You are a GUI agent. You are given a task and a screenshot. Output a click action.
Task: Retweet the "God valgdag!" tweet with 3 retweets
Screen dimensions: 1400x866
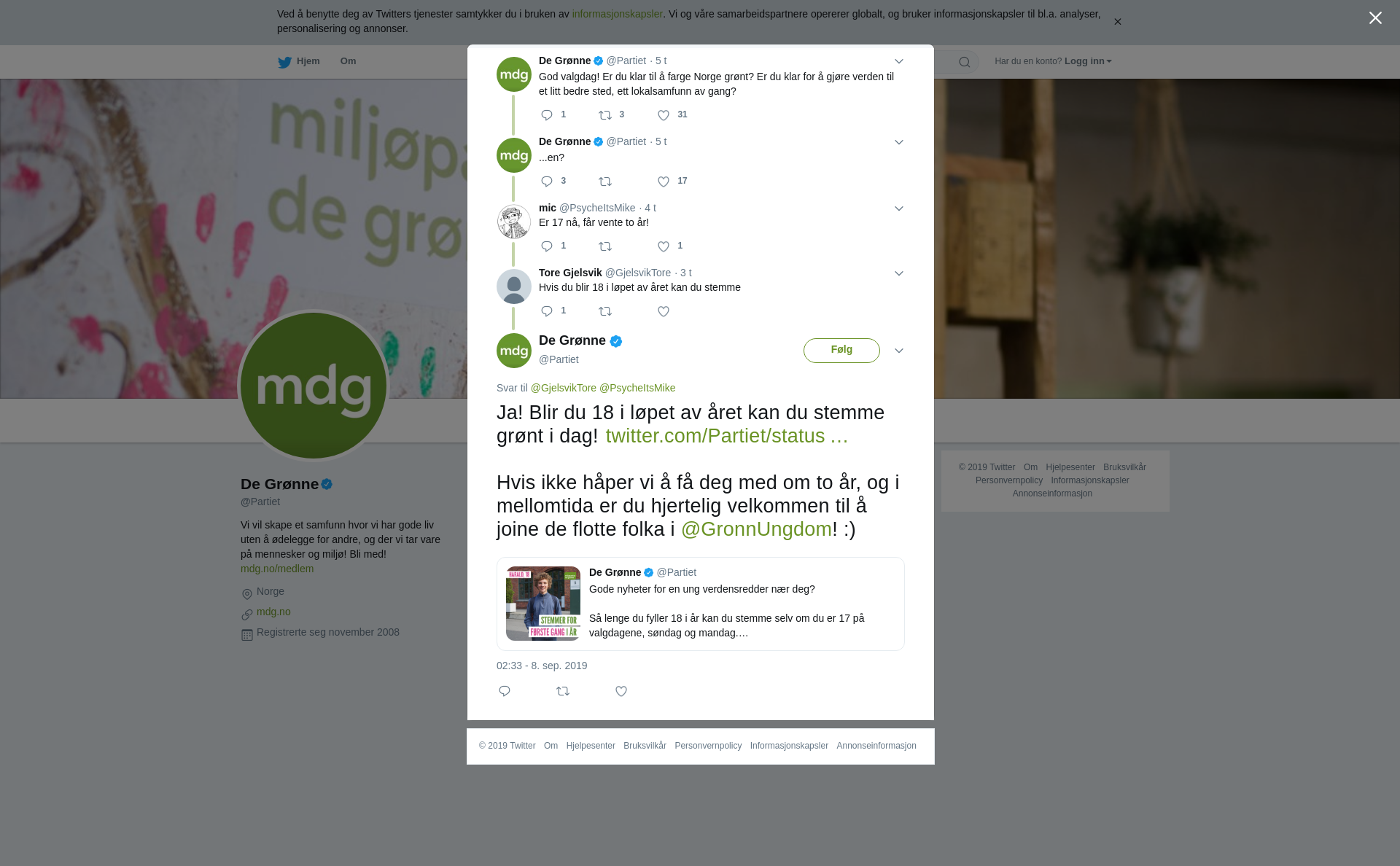tap(605, 115)
